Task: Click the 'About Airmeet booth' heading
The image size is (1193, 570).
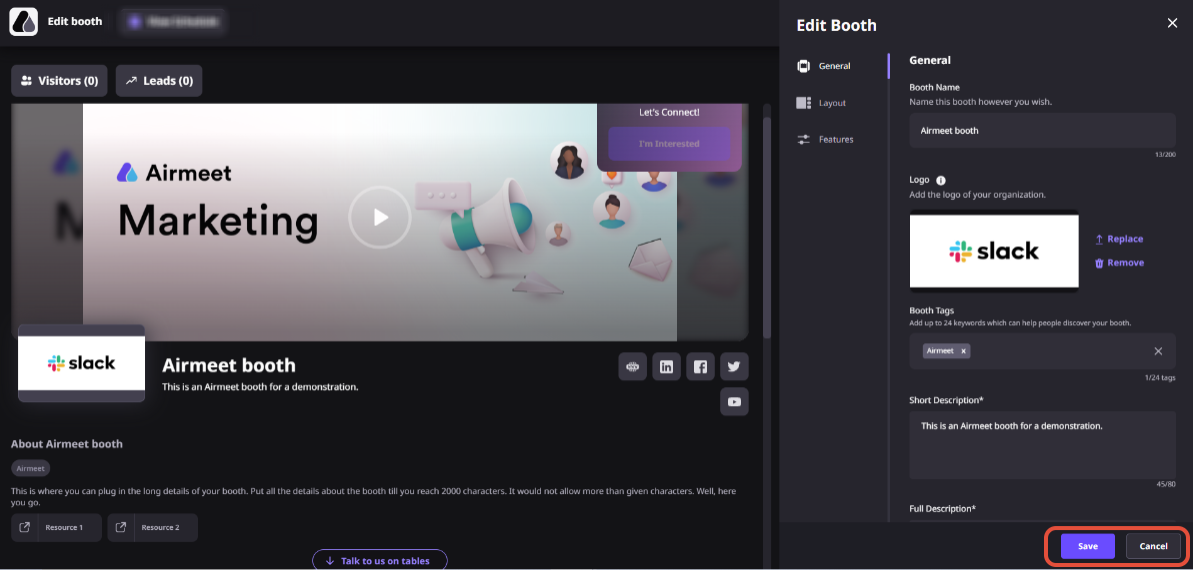Action: pos(67,444)
